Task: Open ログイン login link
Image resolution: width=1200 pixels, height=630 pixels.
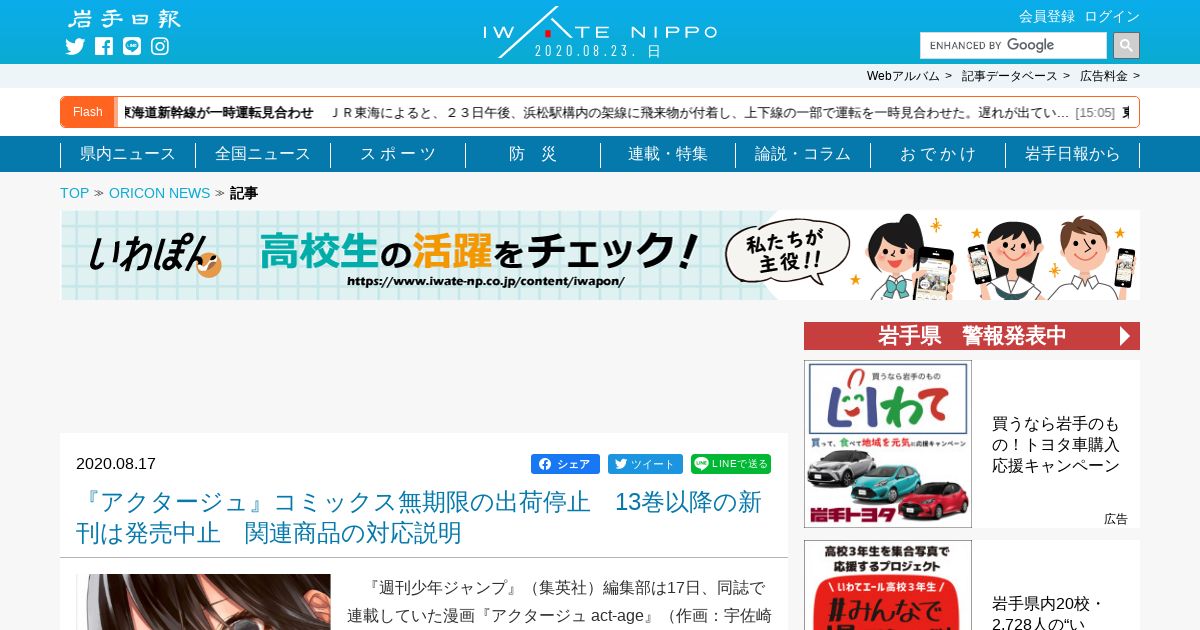Action: (1112, 16)
